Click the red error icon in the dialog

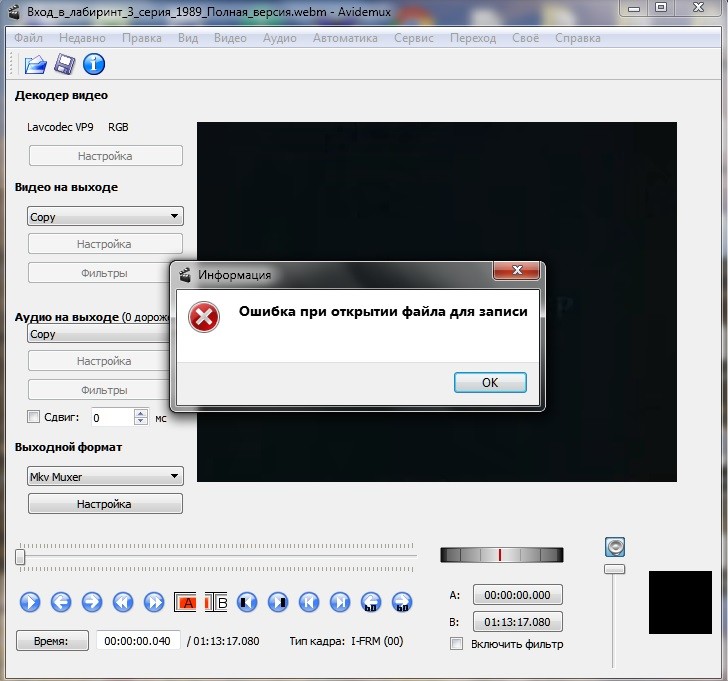click(x=204, y=318)
